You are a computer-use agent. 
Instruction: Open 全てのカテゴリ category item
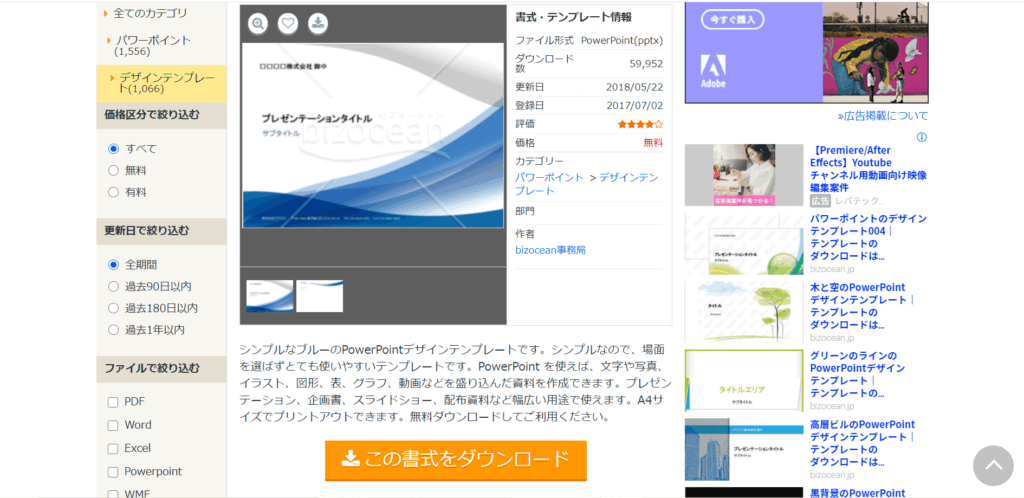click(x=150, y=12)
